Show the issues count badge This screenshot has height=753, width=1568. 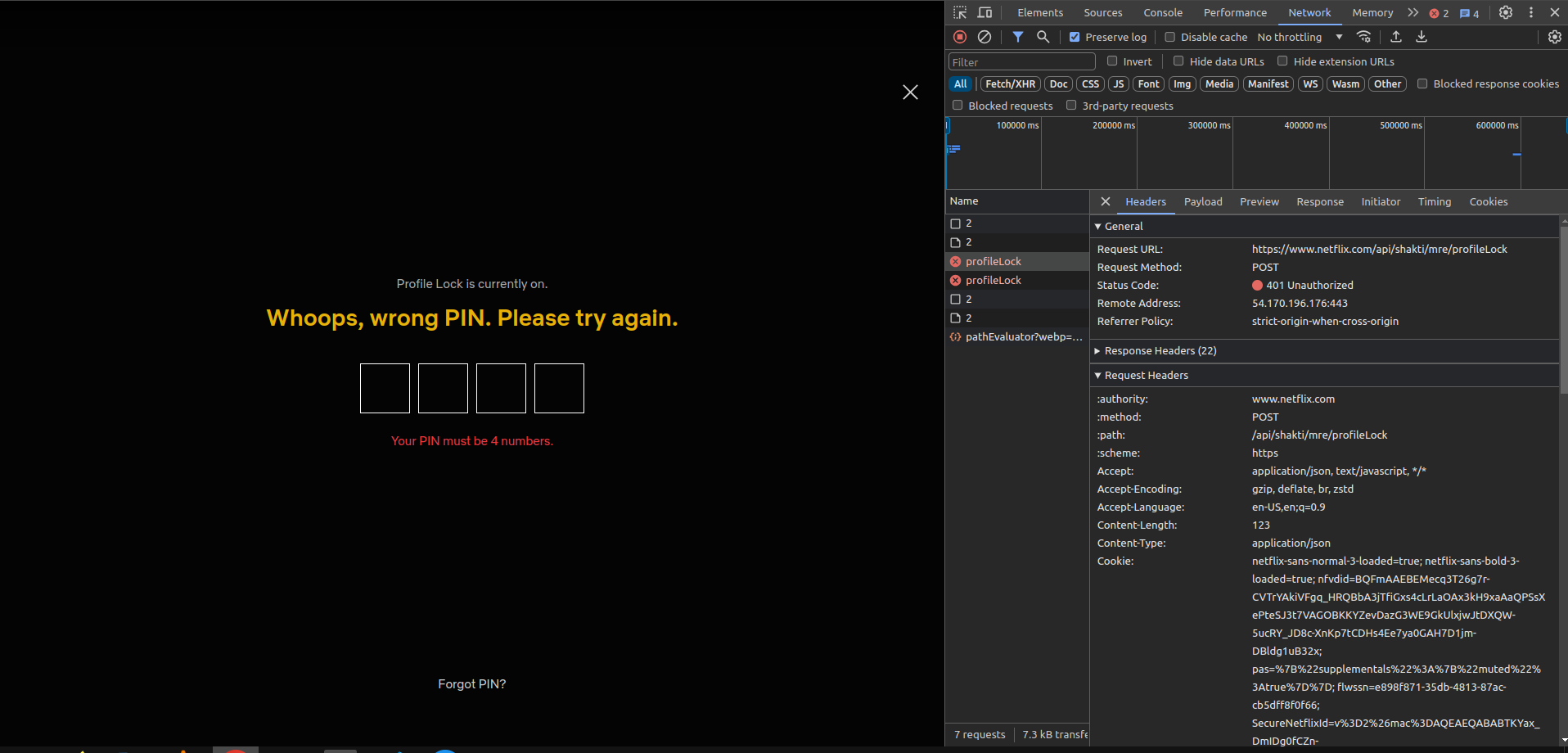pyautogui.click(x=1470, y=13)
